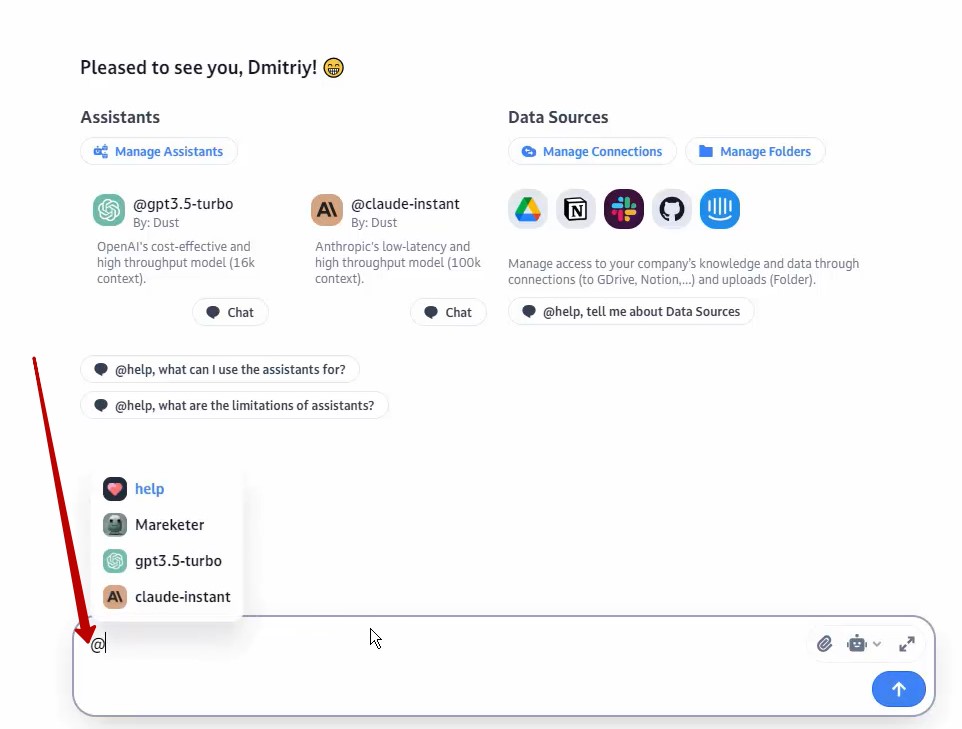Click the Notion data source icon

(576, 209)
